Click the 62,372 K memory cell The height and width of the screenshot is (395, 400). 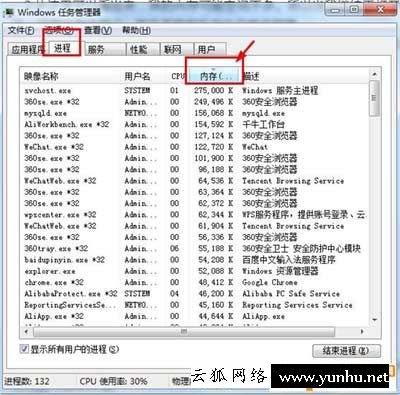pos(216,204)
